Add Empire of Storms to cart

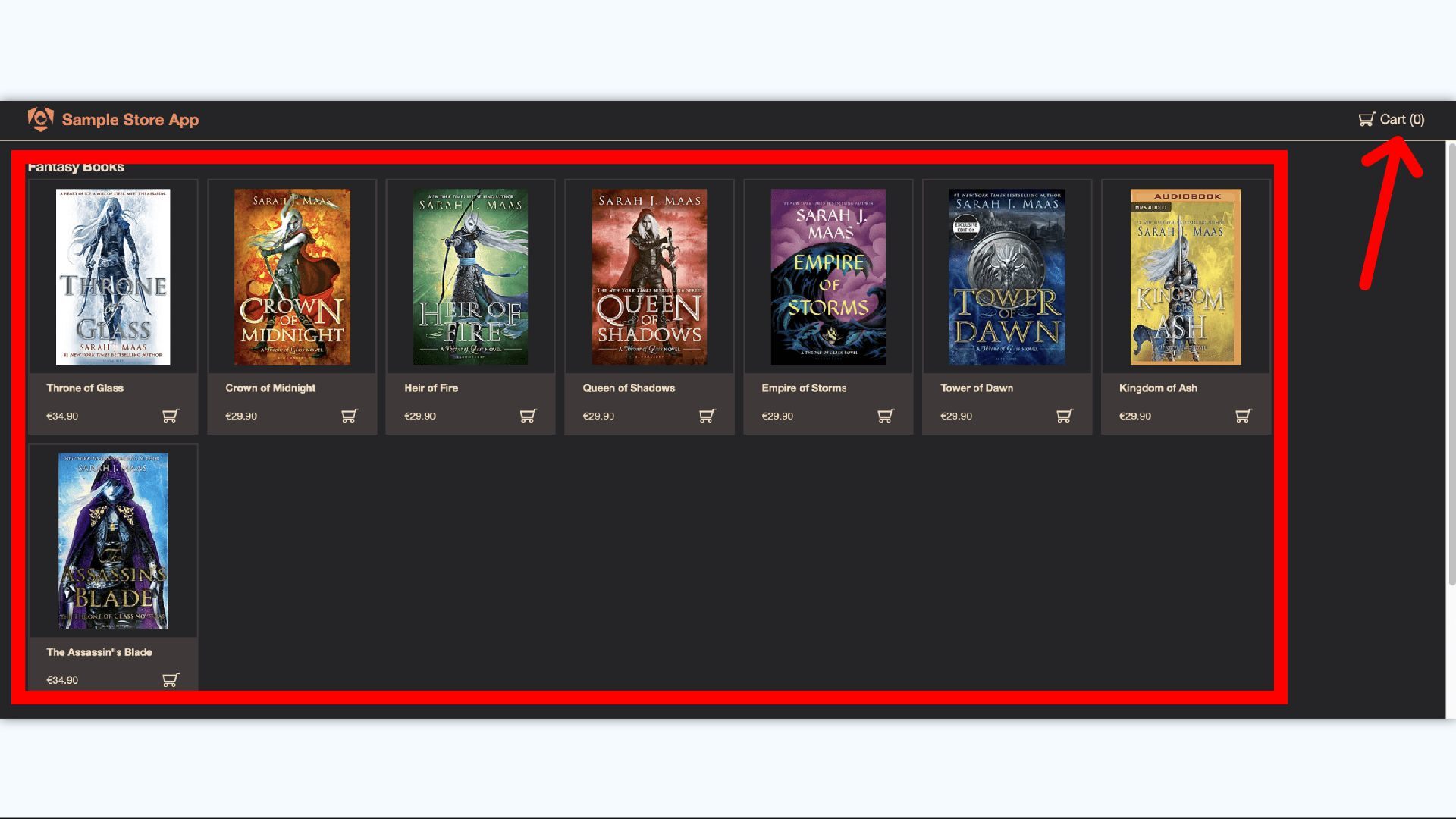pyautogui.click(x=885, y=416)
